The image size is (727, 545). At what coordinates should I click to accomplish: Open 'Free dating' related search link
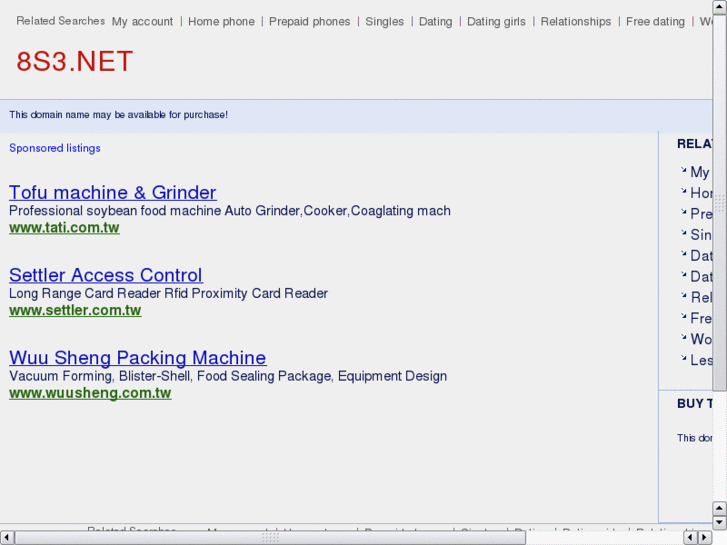(655, 22)
